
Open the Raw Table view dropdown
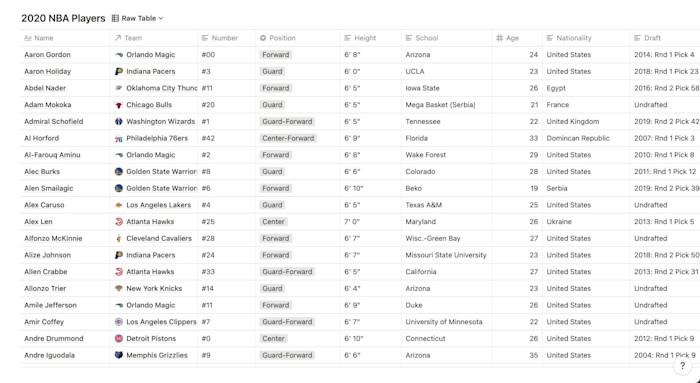pos(138,18)
